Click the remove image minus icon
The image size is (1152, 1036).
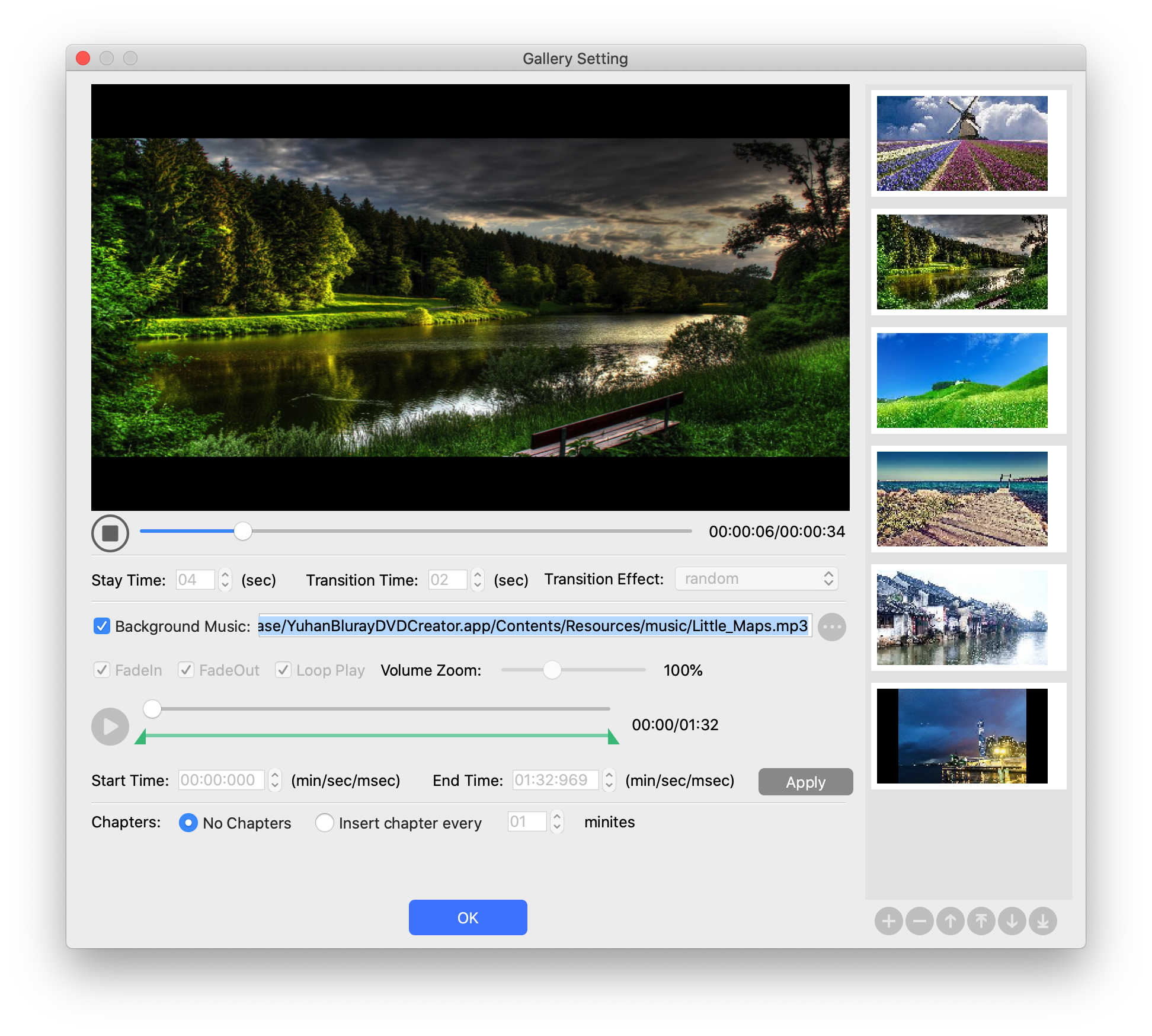tap(919, 921)
